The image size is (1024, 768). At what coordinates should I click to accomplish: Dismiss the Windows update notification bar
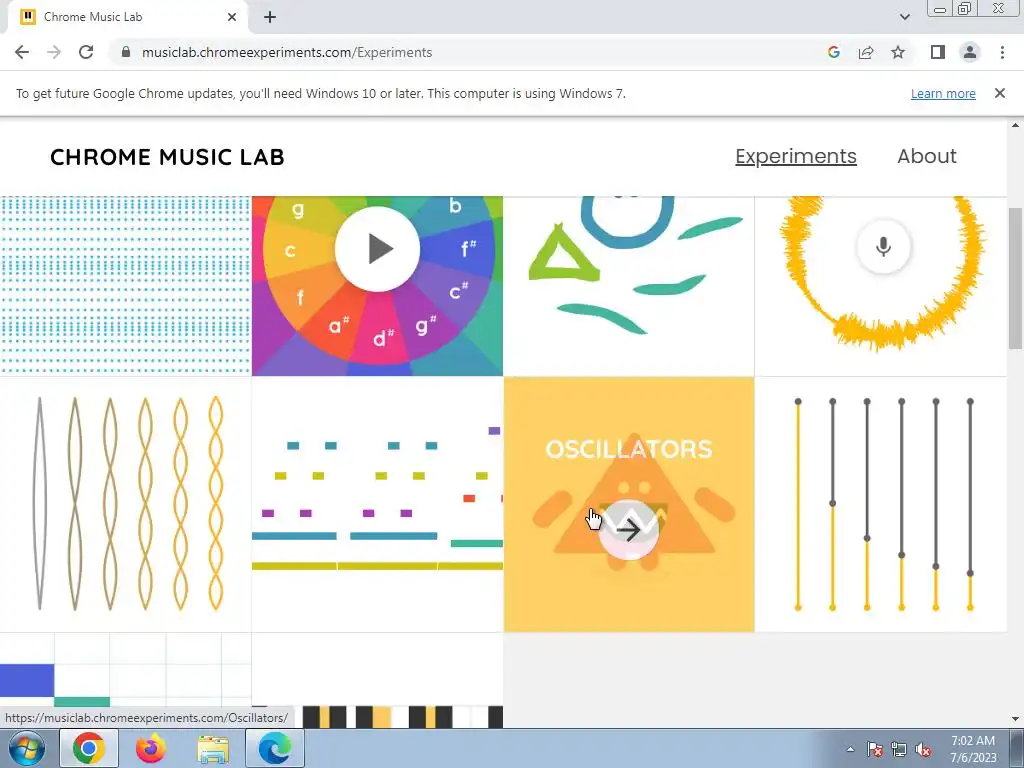click(x=1000, y=93)
